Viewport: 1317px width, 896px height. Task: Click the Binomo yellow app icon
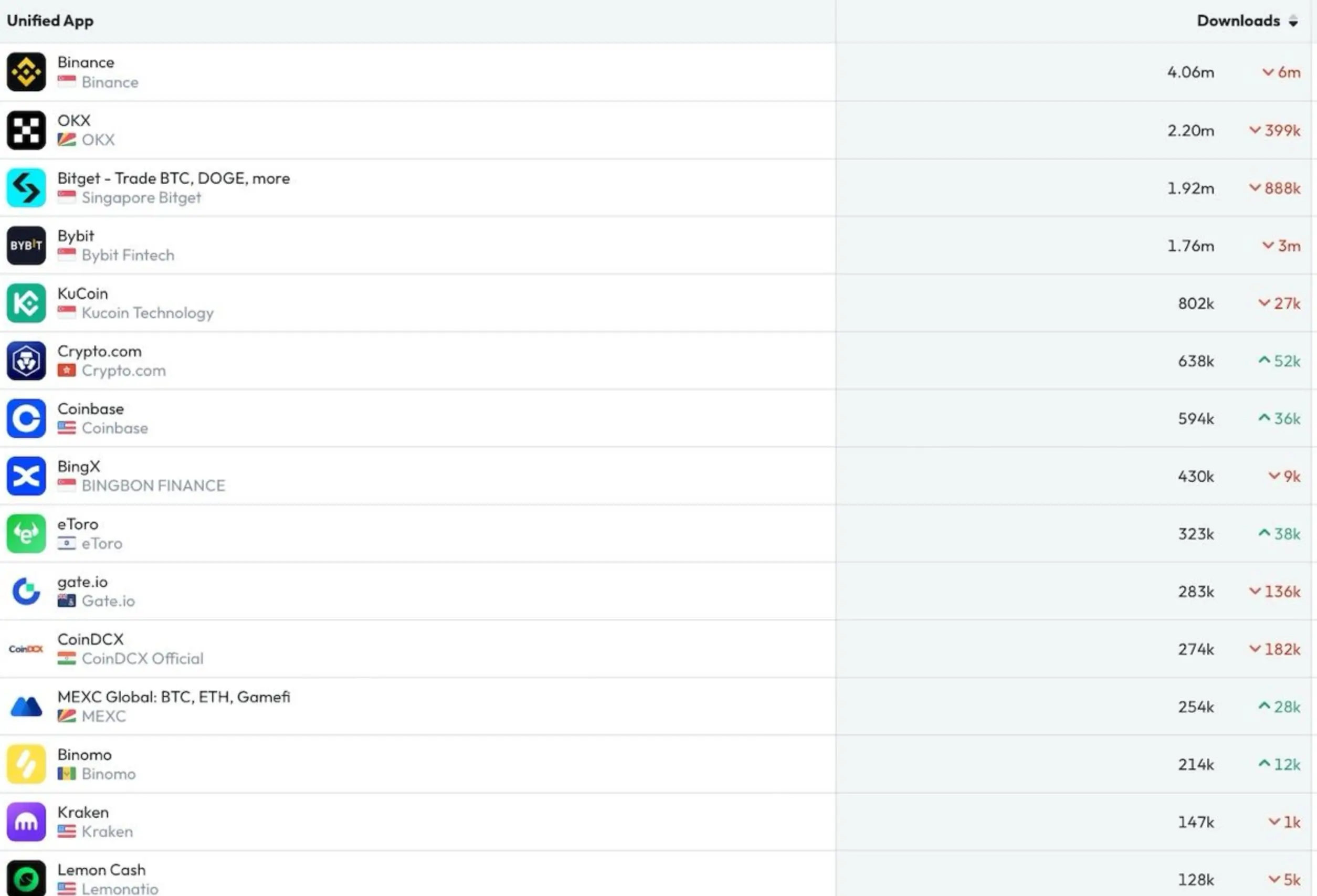[x=26, y=764]
